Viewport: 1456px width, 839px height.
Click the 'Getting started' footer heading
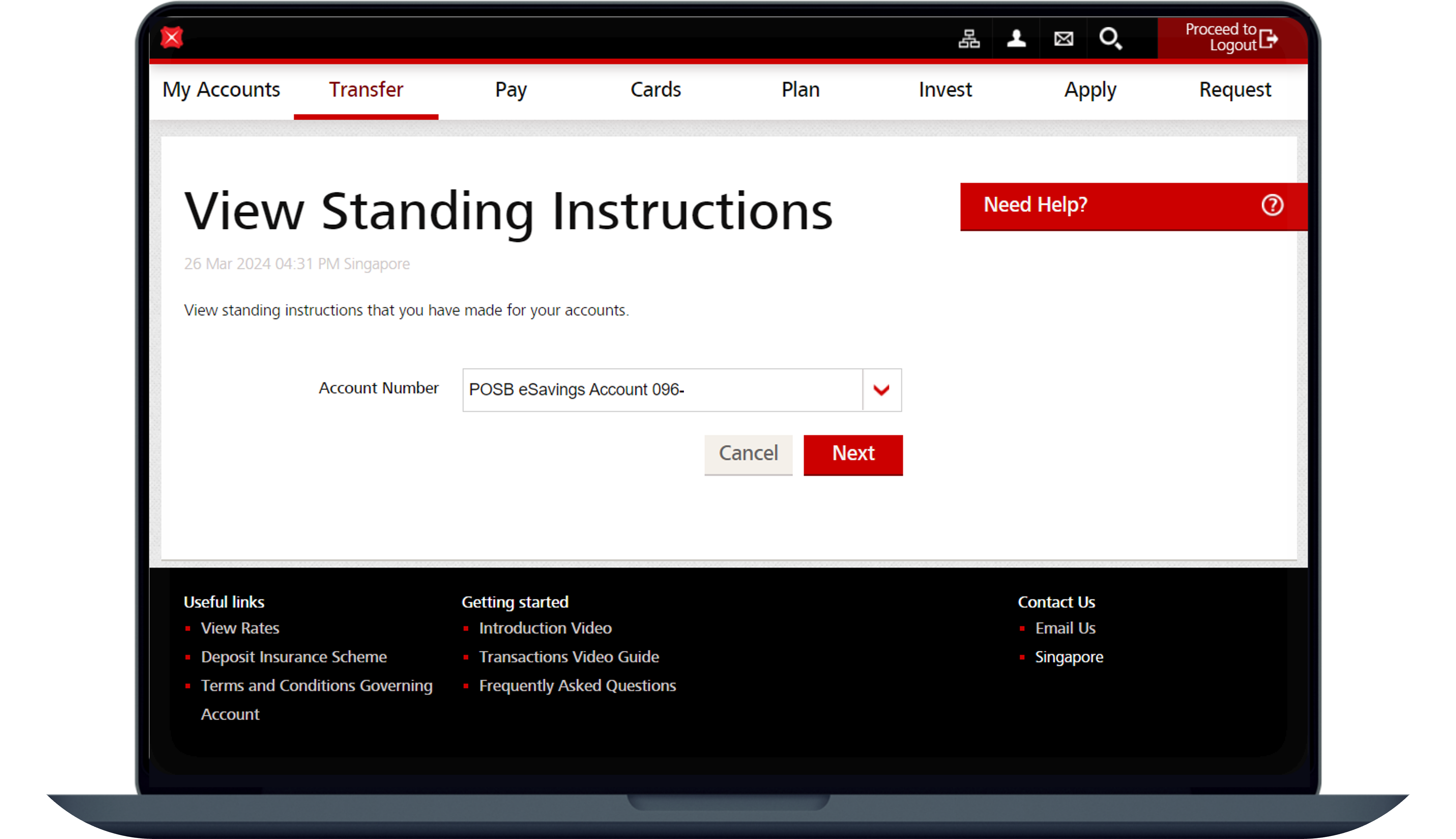point(515,602)
